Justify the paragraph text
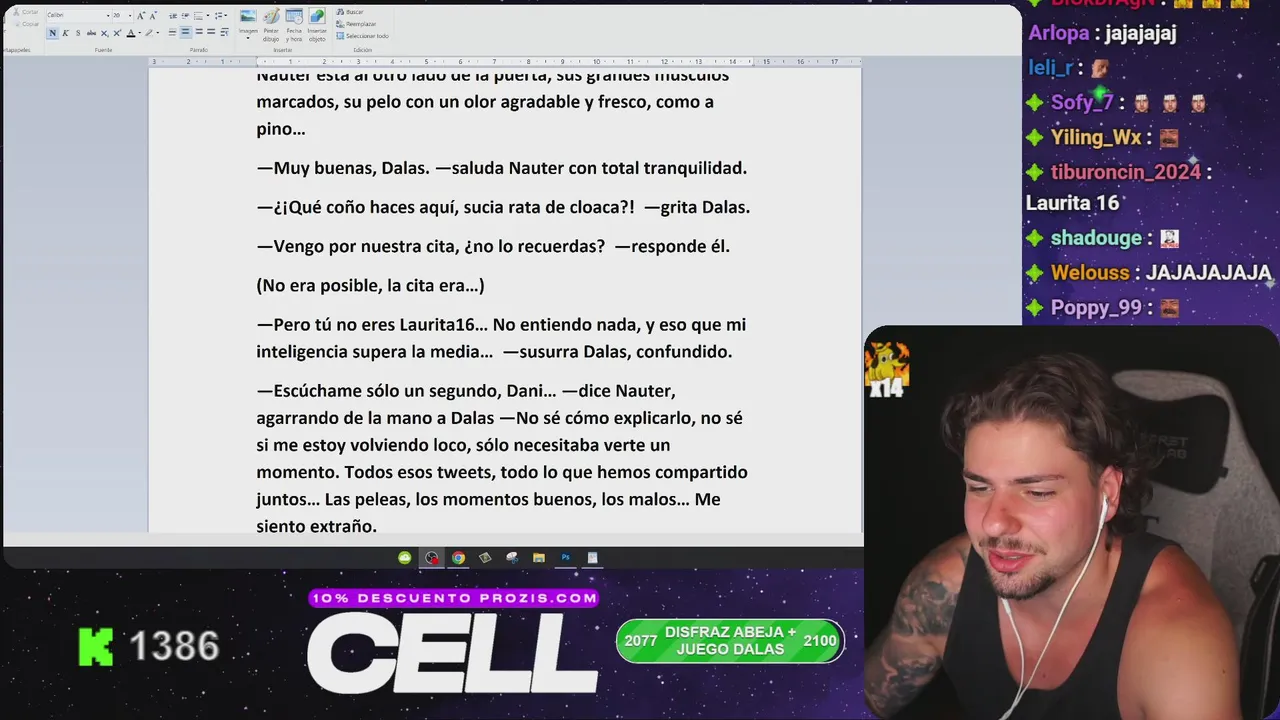The width and height of the screenshot is (1280, 720). pyautogui.click(x=211, y=32)
